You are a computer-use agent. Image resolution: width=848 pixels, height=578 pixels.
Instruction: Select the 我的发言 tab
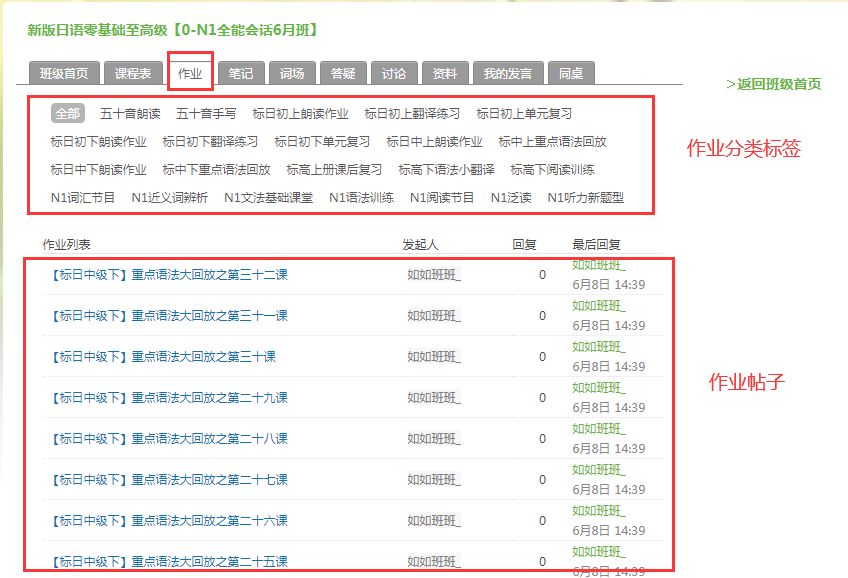pyautogui.click(x=508, y=73)
